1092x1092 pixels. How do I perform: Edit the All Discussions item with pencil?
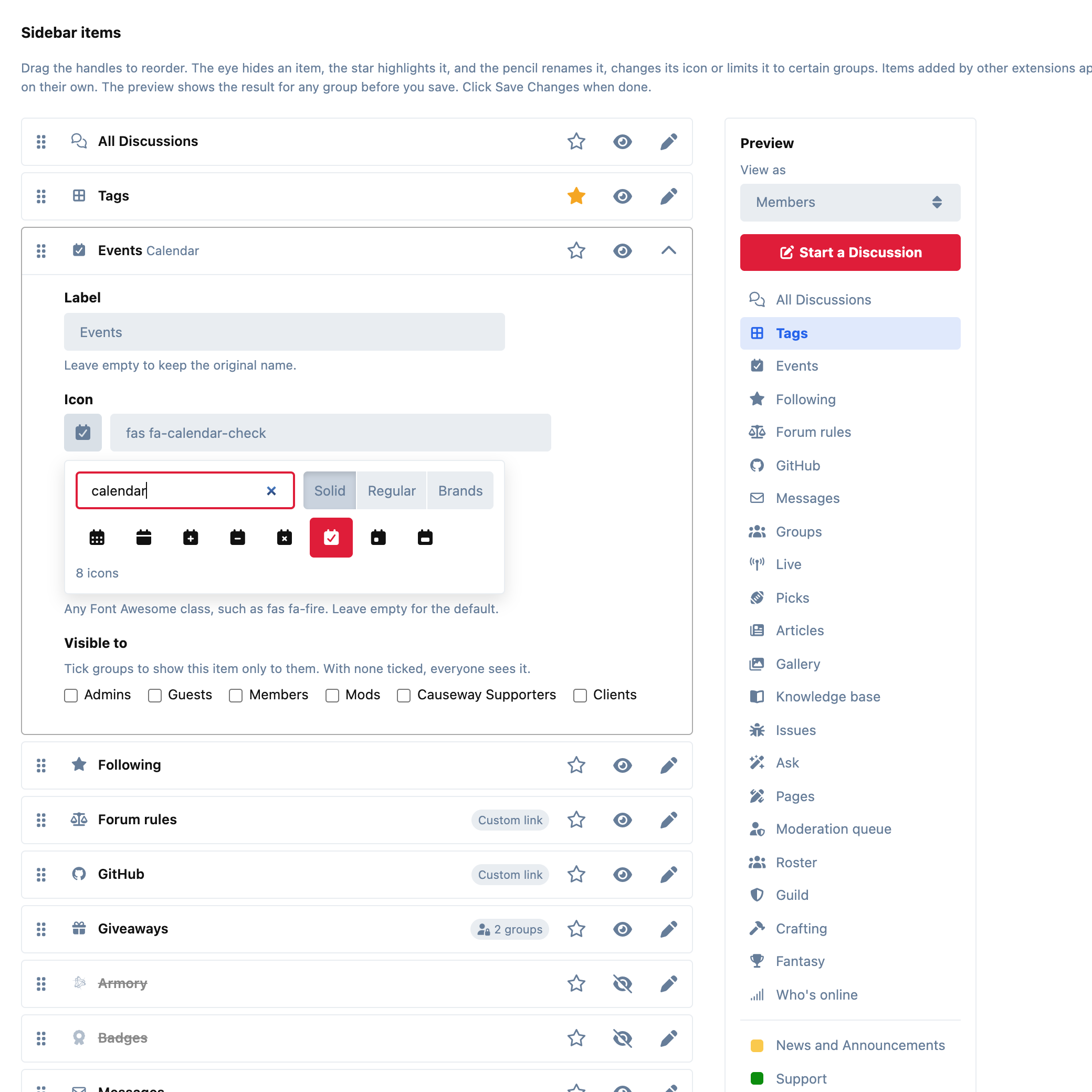pos(669,141)
